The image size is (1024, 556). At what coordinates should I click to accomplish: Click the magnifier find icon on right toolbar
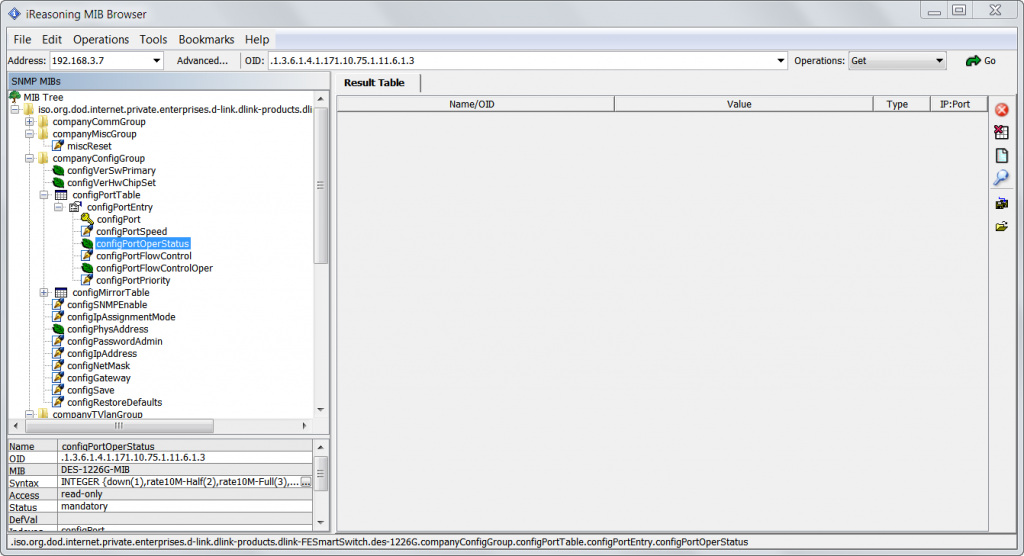click(x=1002, y=178)
